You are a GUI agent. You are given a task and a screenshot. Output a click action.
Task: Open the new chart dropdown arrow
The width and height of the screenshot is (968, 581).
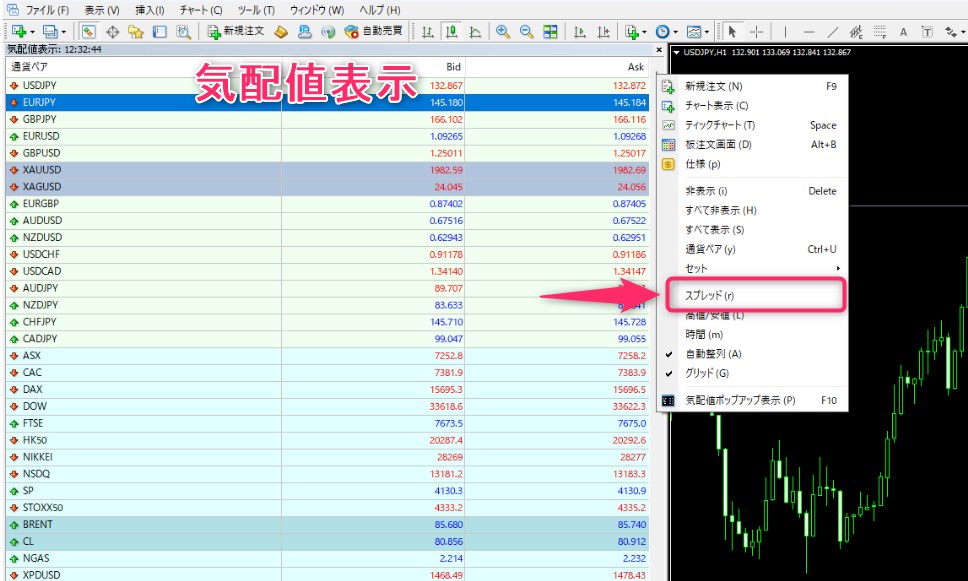[x=34, y=32]
